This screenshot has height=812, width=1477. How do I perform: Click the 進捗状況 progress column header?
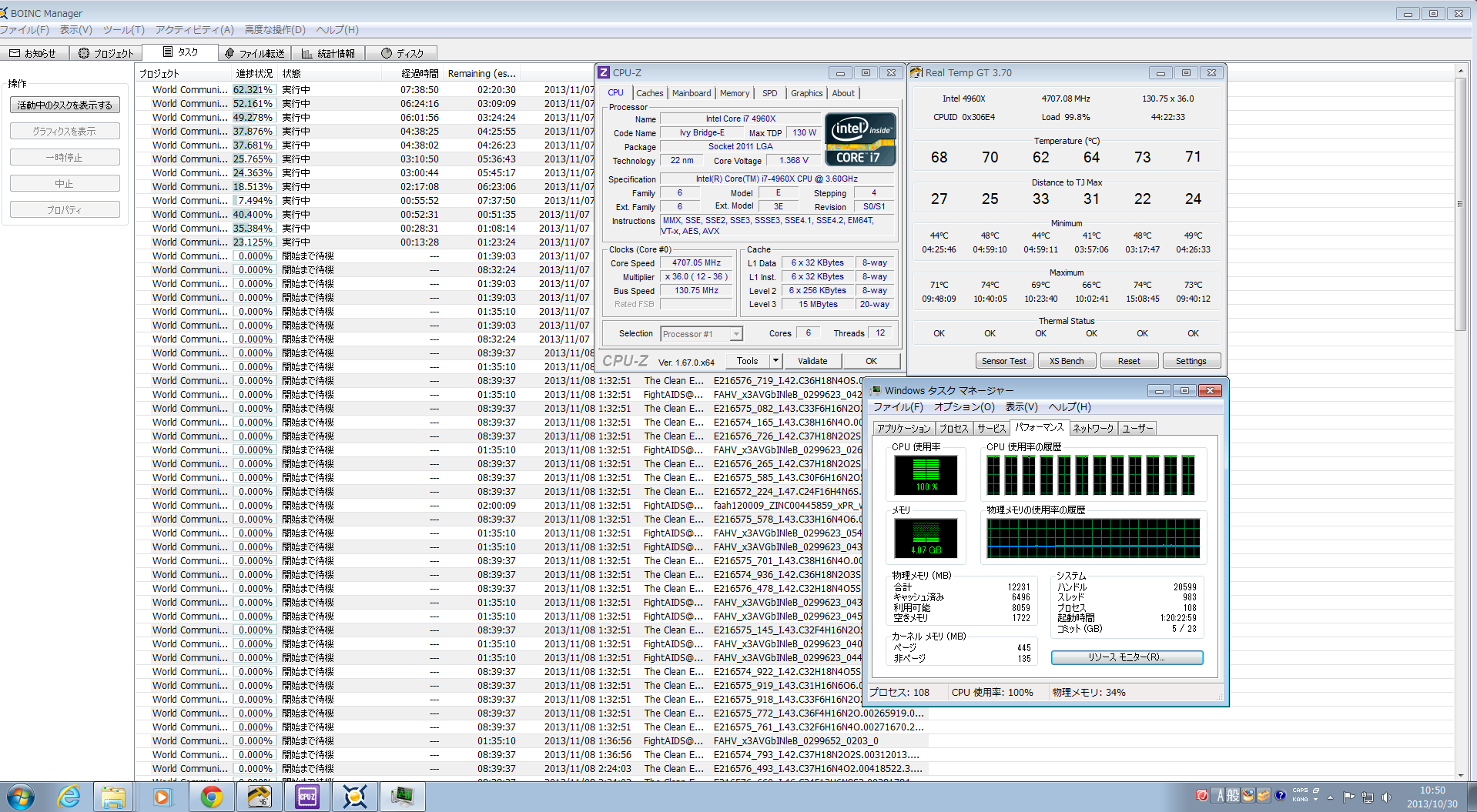[254, 74]
